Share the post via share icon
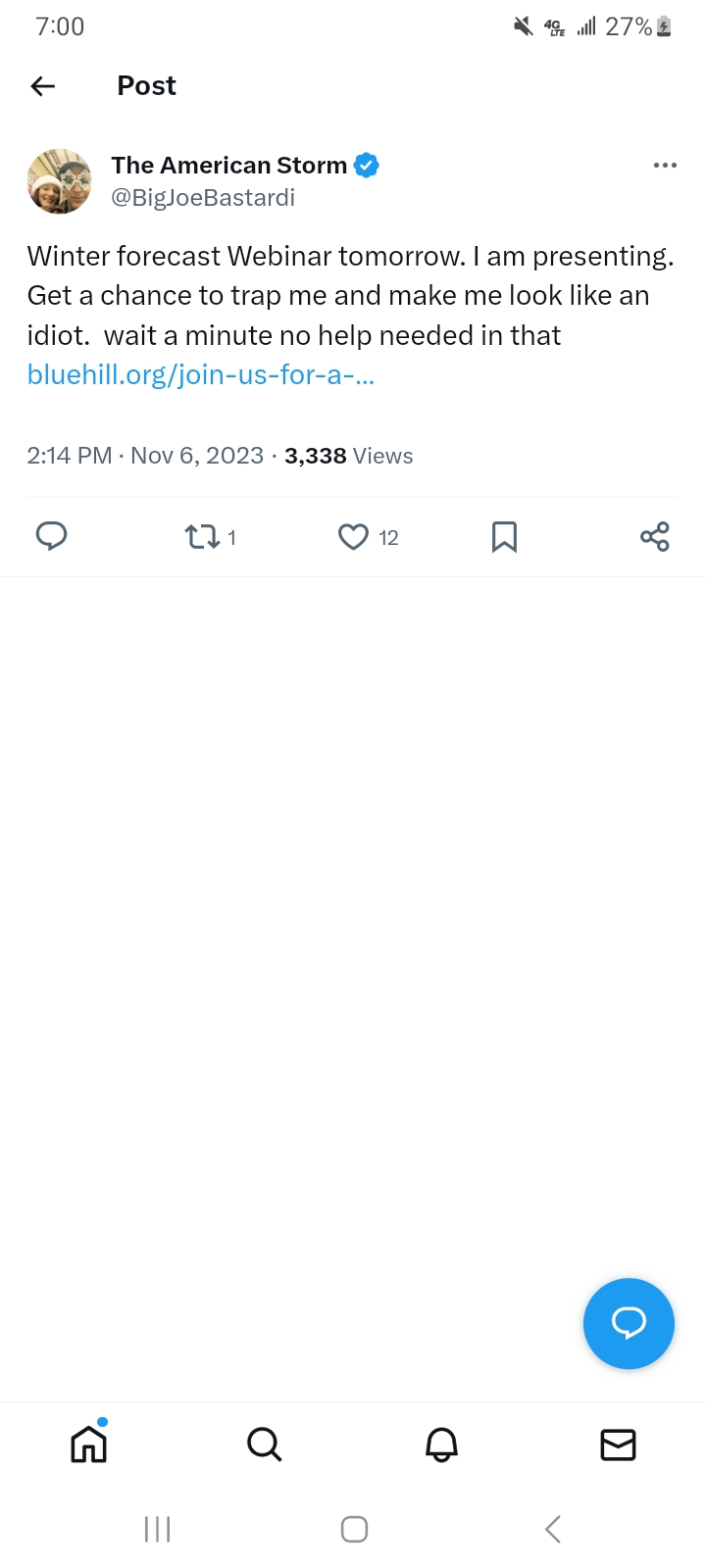 pyautogui.click(x=654, y=537)
